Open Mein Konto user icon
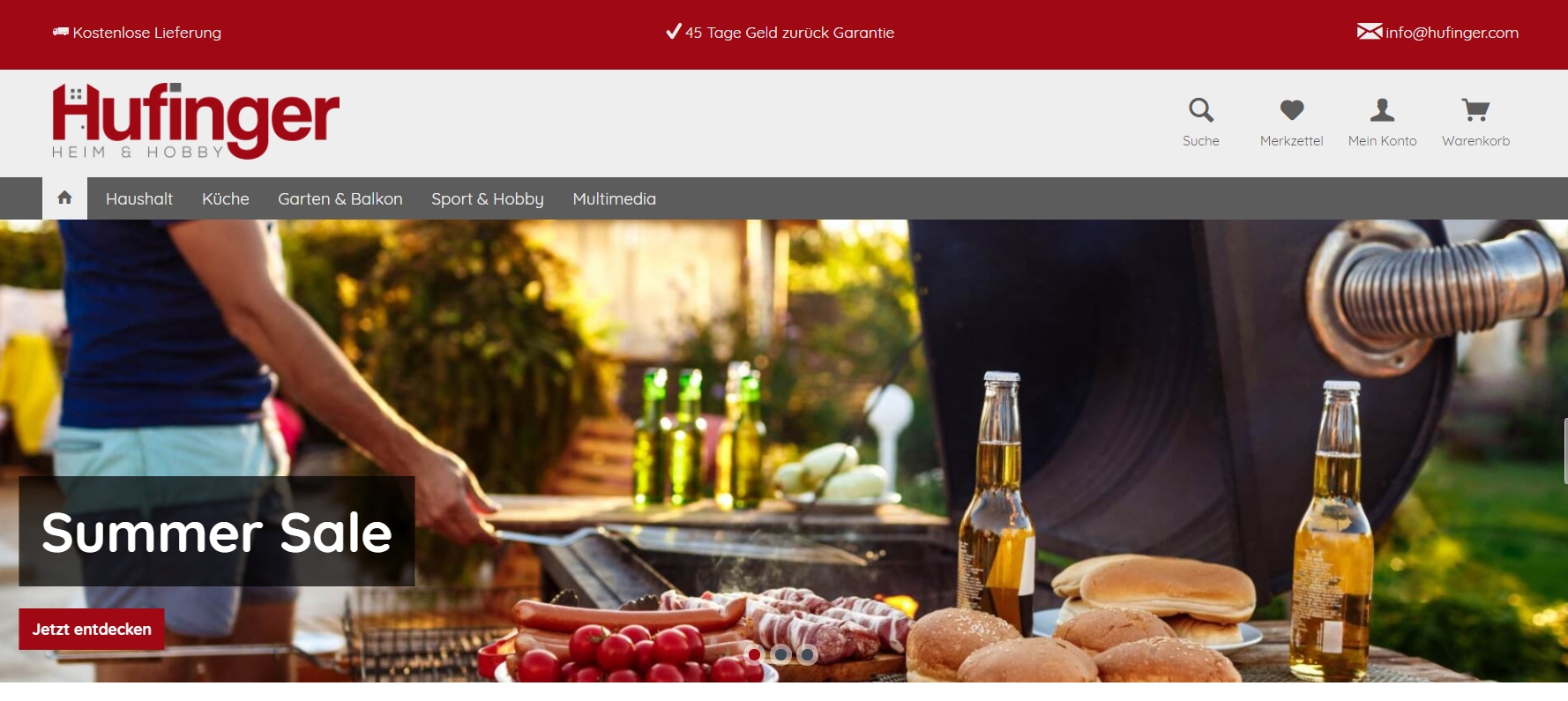The width and height of the screenshot is (1568, 701). [1382, 110]
